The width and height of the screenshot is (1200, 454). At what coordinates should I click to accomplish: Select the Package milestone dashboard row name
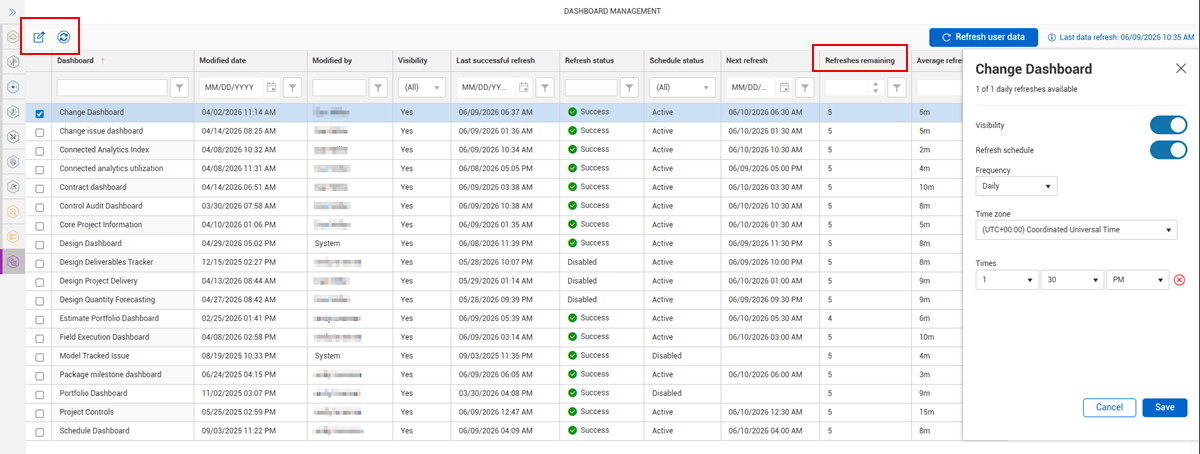click(110, 374)
